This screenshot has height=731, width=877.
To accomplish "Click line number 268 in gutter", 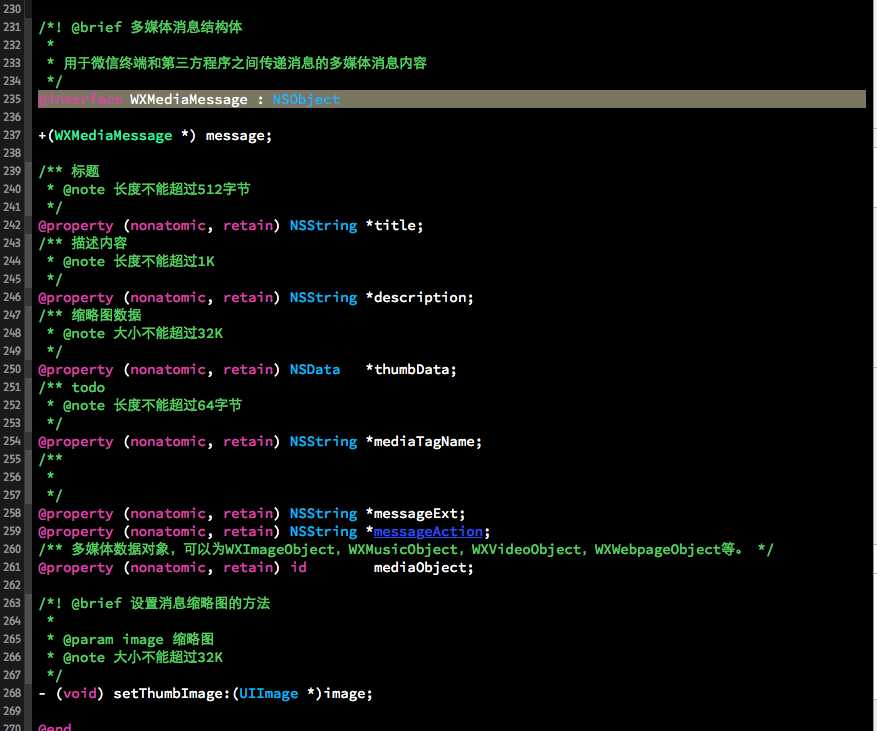I will (12, 693).
